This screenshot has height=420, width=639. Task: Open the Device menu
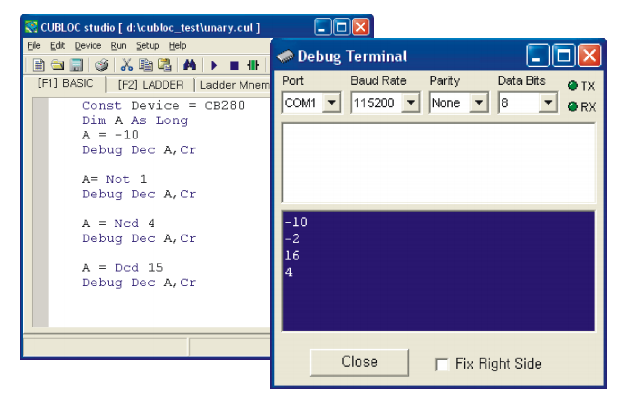[88, 46]
